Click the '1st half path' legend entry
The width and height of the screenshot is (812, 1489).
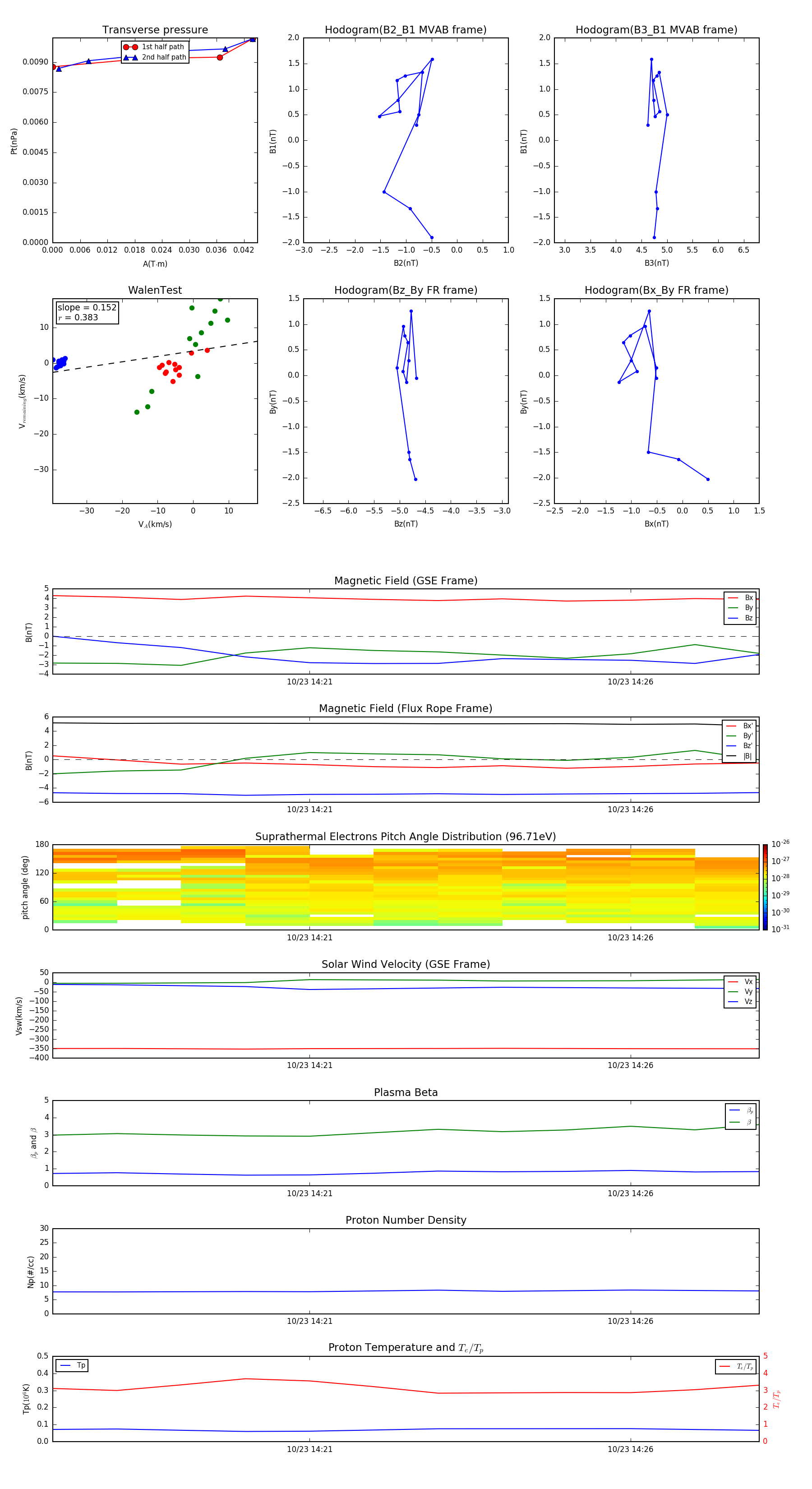click(x=154, y=47)
